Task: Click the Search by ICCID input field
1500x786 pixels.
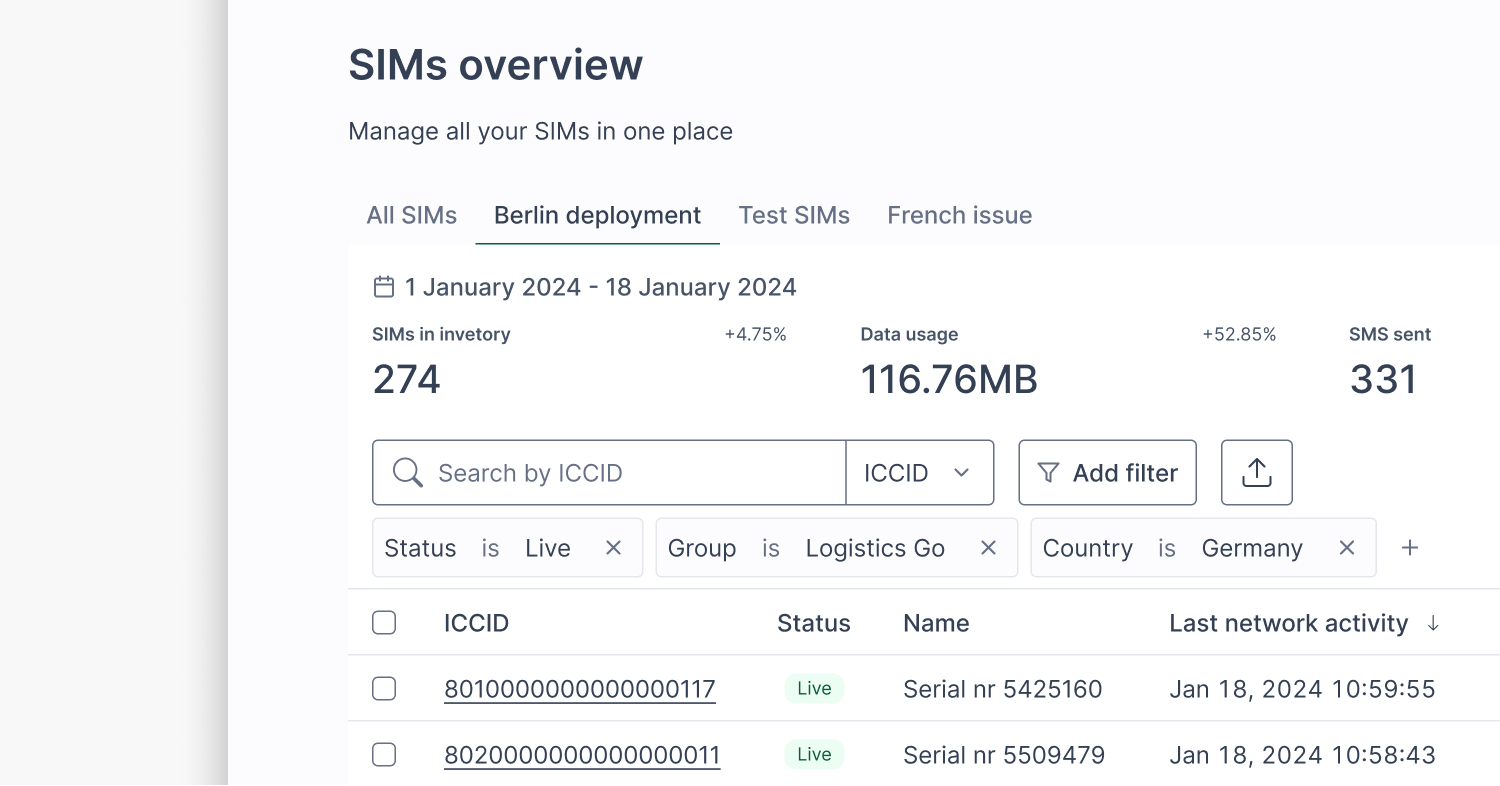Action: coord(630,473)
